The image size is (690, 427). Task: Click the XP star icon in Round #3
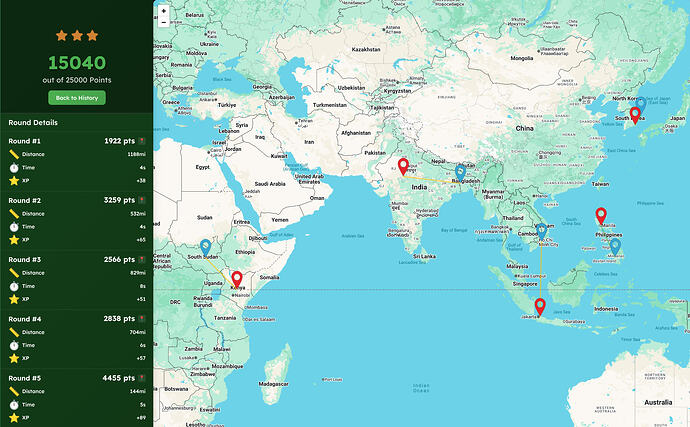coord(14,299)
